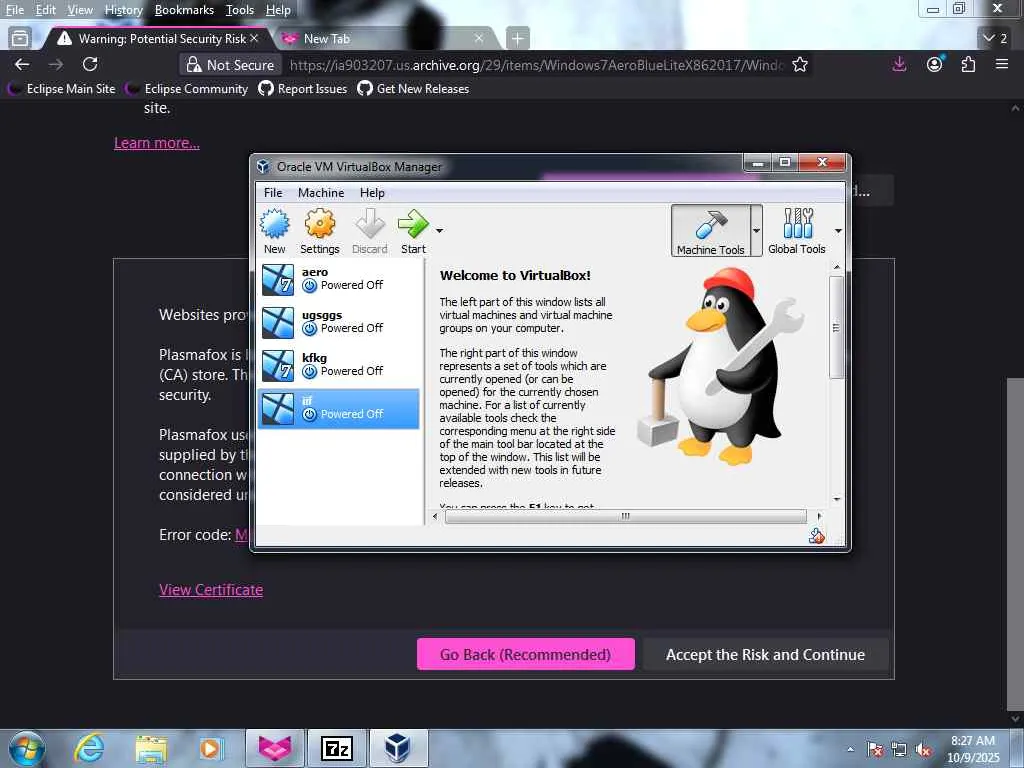This screenshot has height=768, width=1024.
Task: Open VirtualBox Machine menu
Action: point(321,193)
